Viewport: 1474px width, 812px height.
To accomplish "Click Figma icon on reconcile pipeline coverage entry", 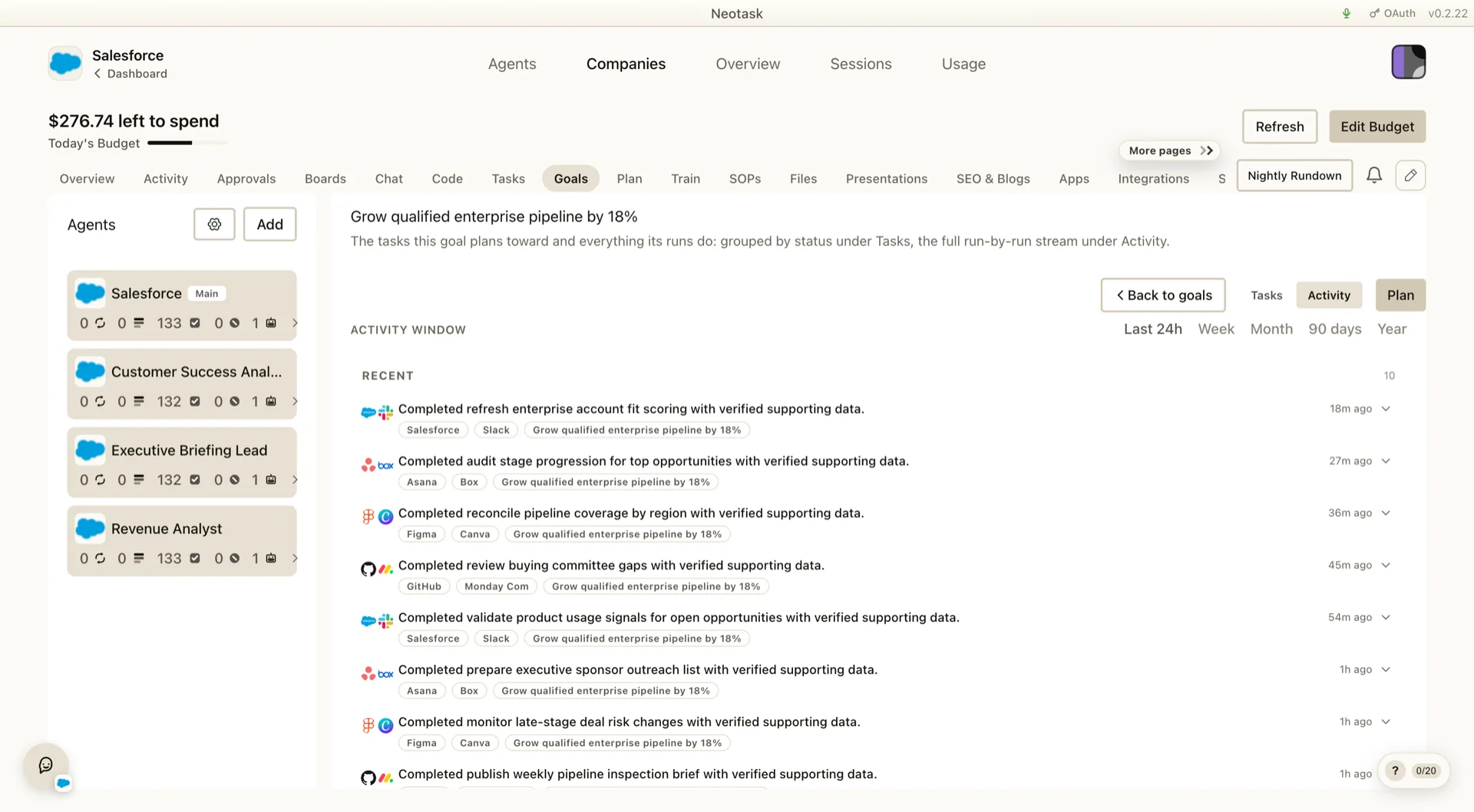I will click(368, 517).
